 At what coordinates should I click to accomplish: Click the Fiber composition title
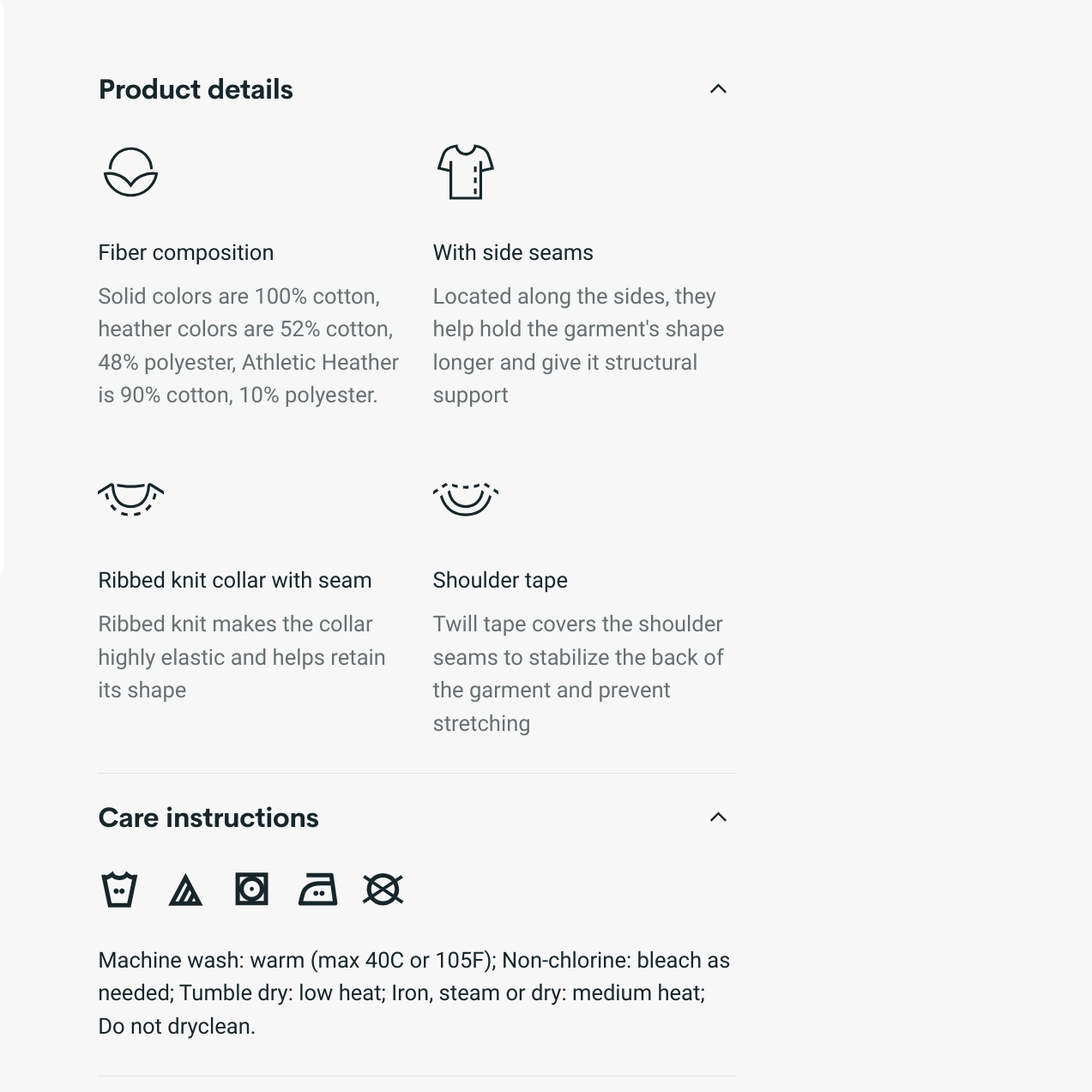click(186, 252)
